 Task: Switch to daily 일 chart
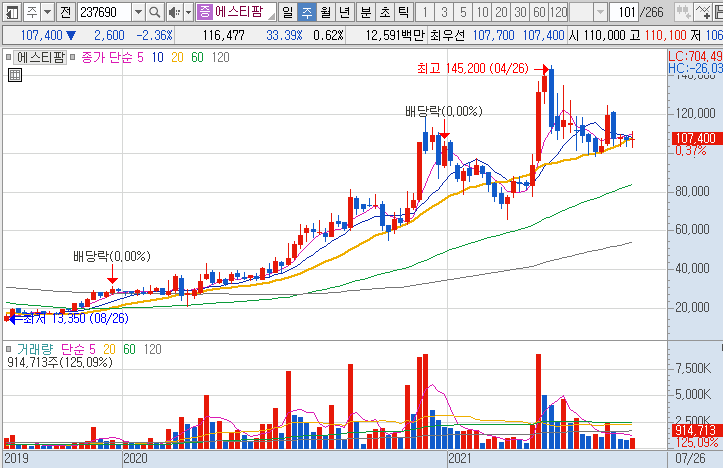click(x=288, y=12)
